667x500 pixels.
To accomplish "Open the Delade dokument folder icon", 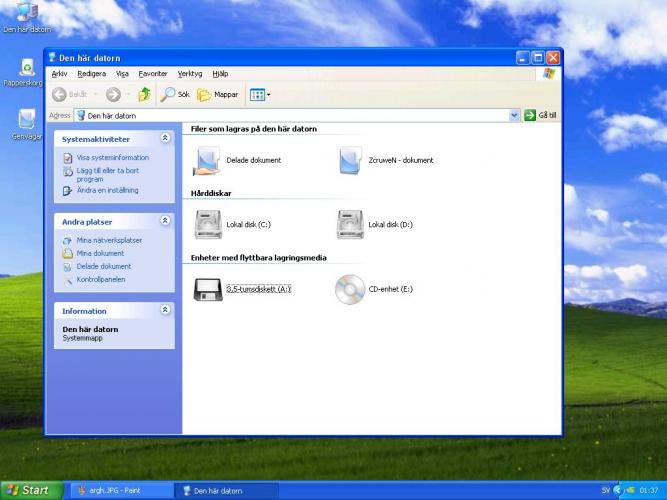I will point(208,160).
